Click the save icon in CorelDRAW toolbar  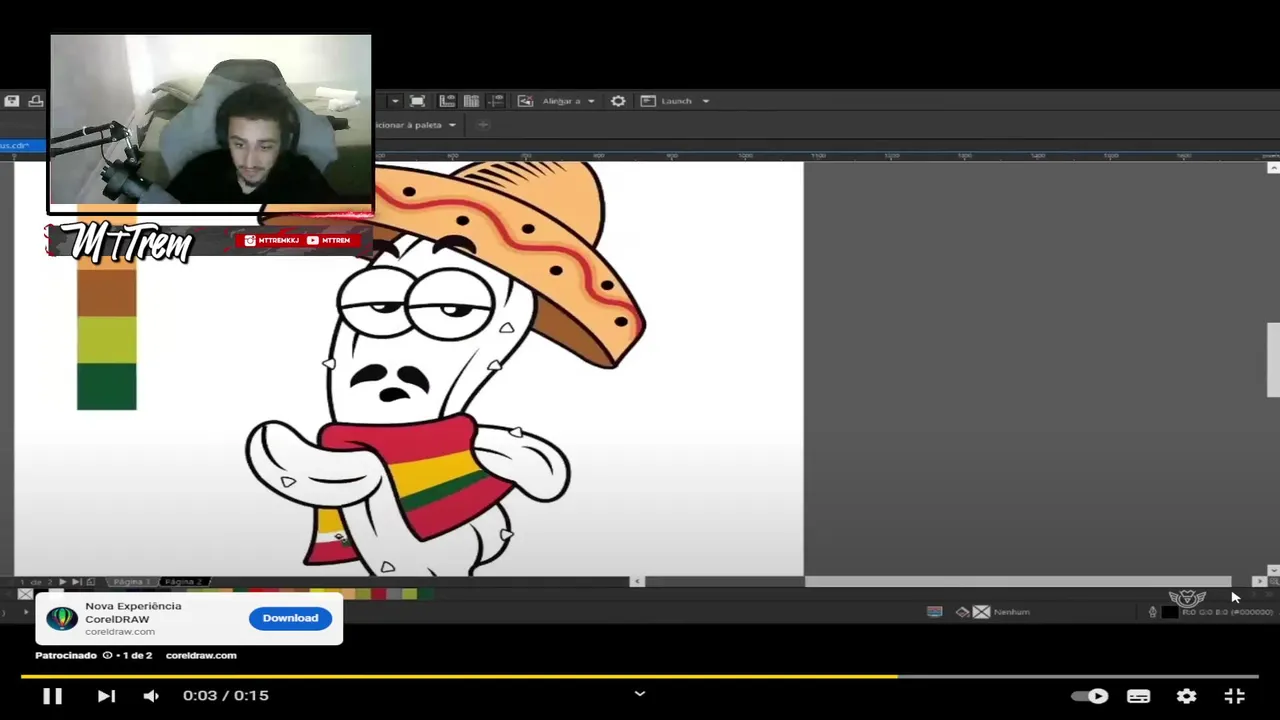coord(11,101)
